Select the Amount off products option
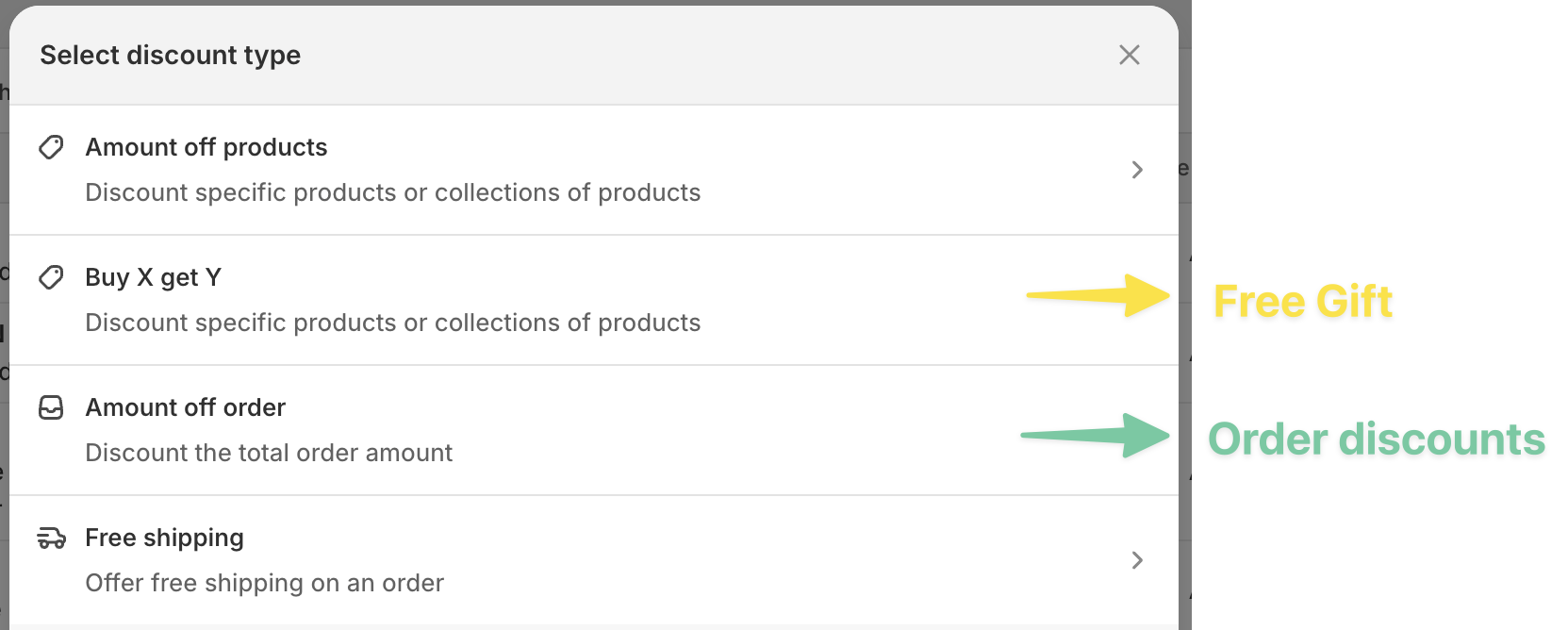 206,147
